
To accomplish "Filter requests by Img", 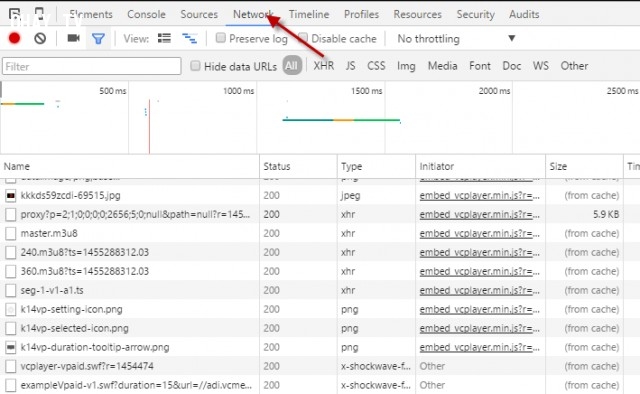I will click(x=406, y=66).
